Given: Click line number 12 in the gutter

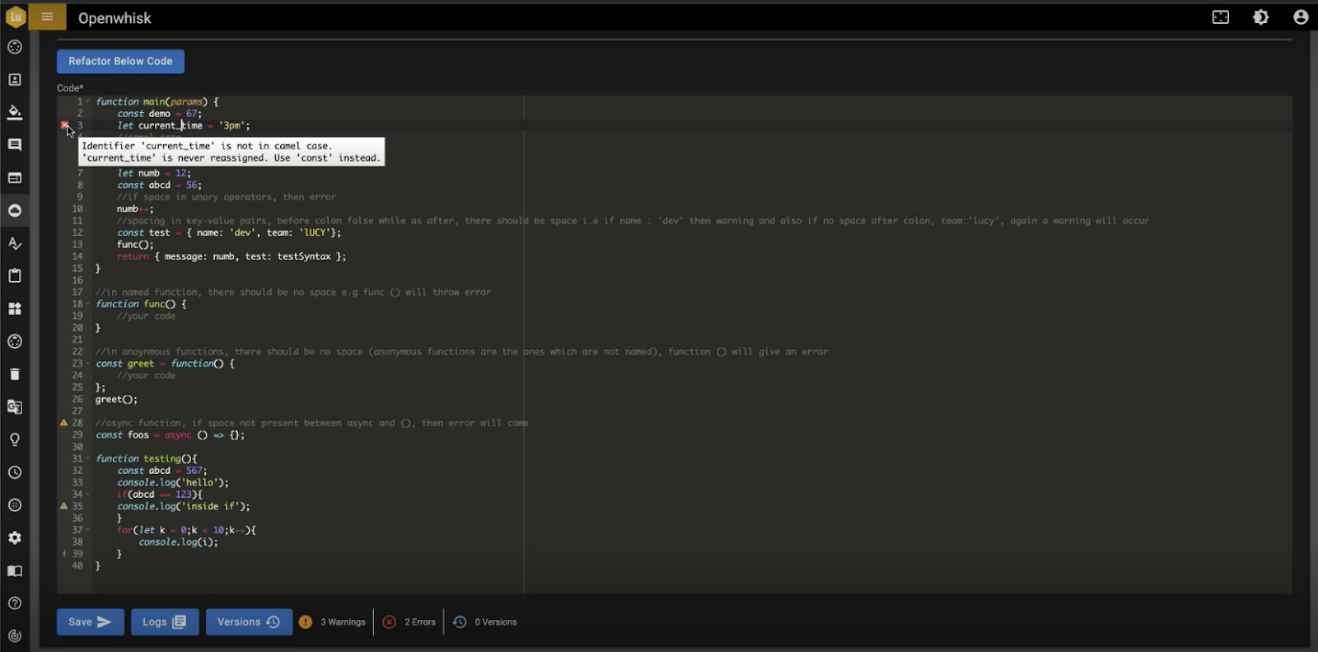Looking at the screenshot, I should coord(77,233).
